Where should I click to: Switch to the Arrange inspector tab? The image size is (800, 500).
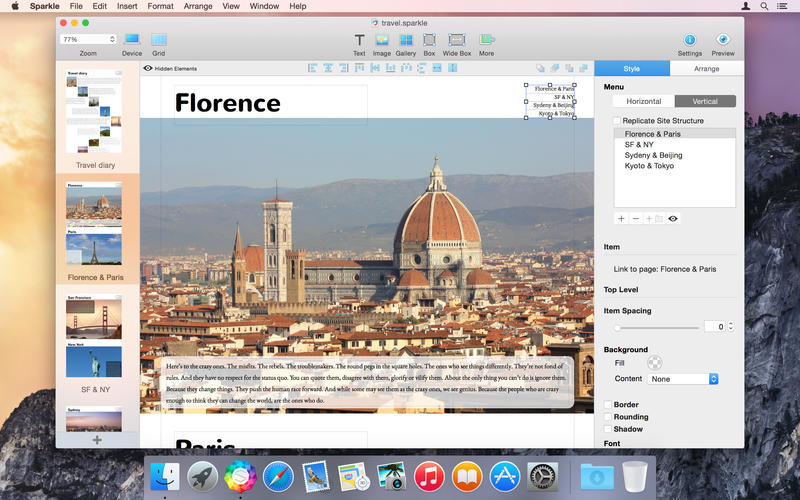pos(707,69)
